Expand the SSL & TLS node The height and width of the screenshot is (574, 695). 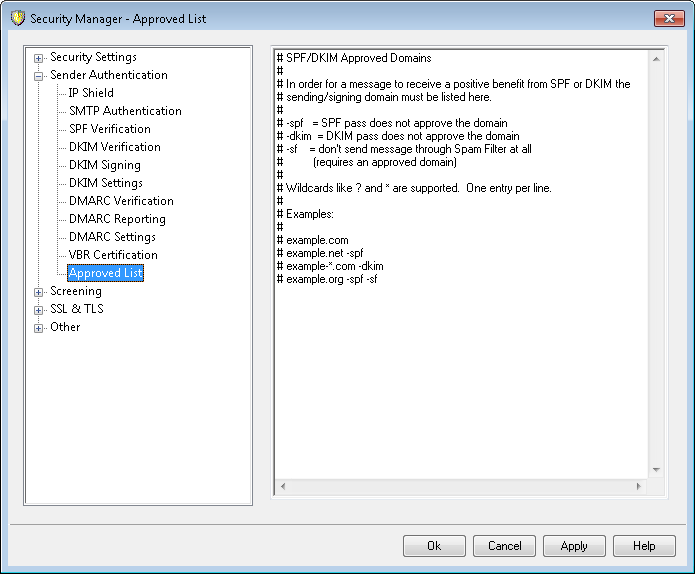pyautogui.click(x=39, y=310)
